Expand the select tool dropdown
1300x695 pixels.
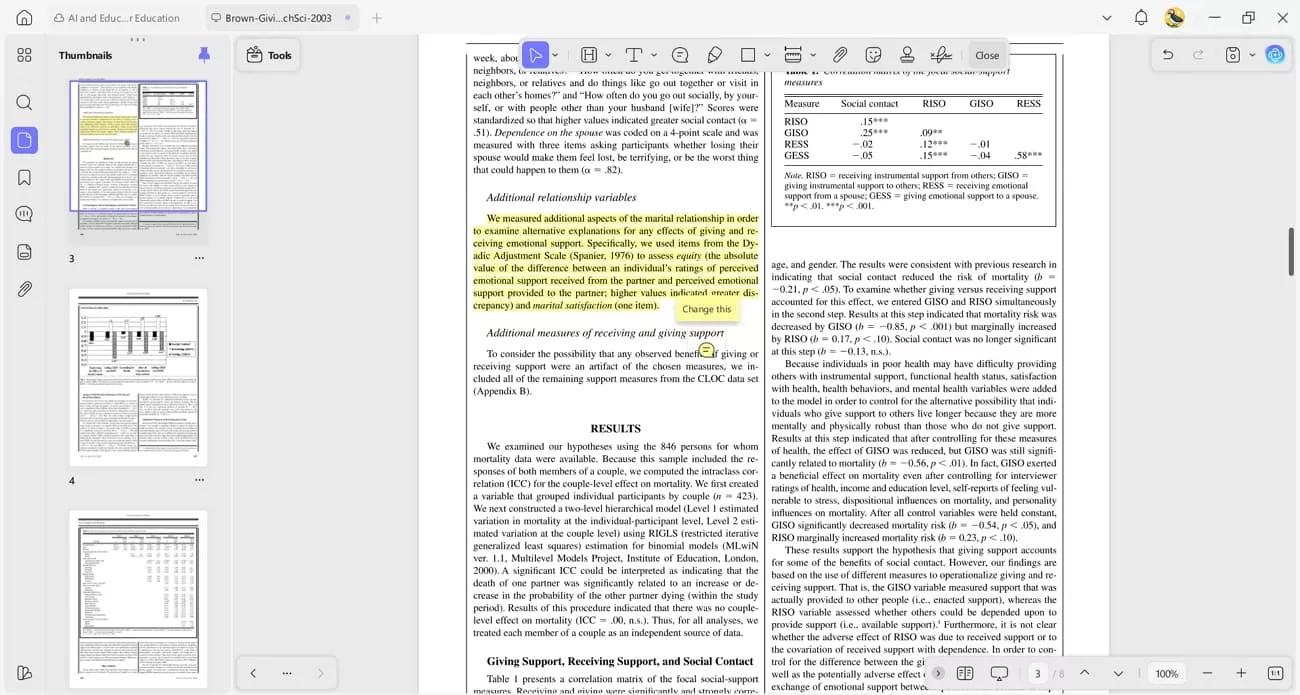555,55
